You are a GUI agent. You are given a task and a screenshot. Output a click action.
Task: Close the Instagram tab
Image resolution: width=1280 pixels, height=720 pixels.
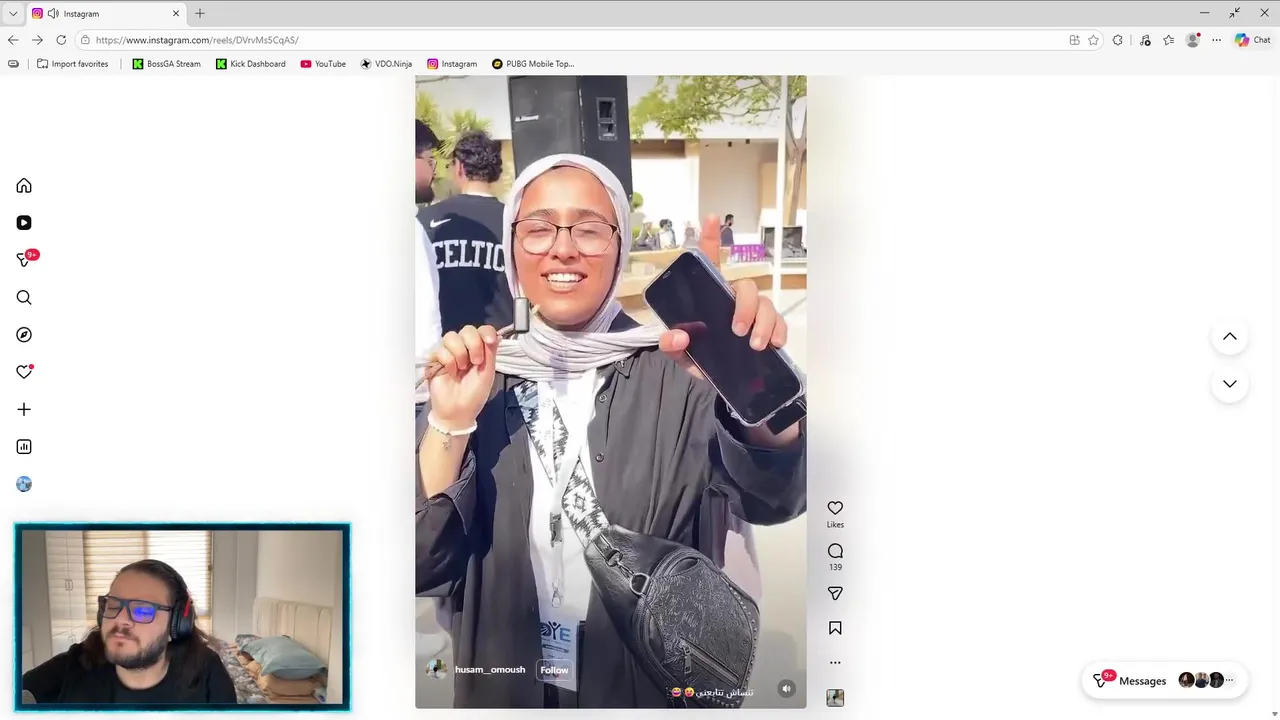pyautogui.click(x=176, y=14)
